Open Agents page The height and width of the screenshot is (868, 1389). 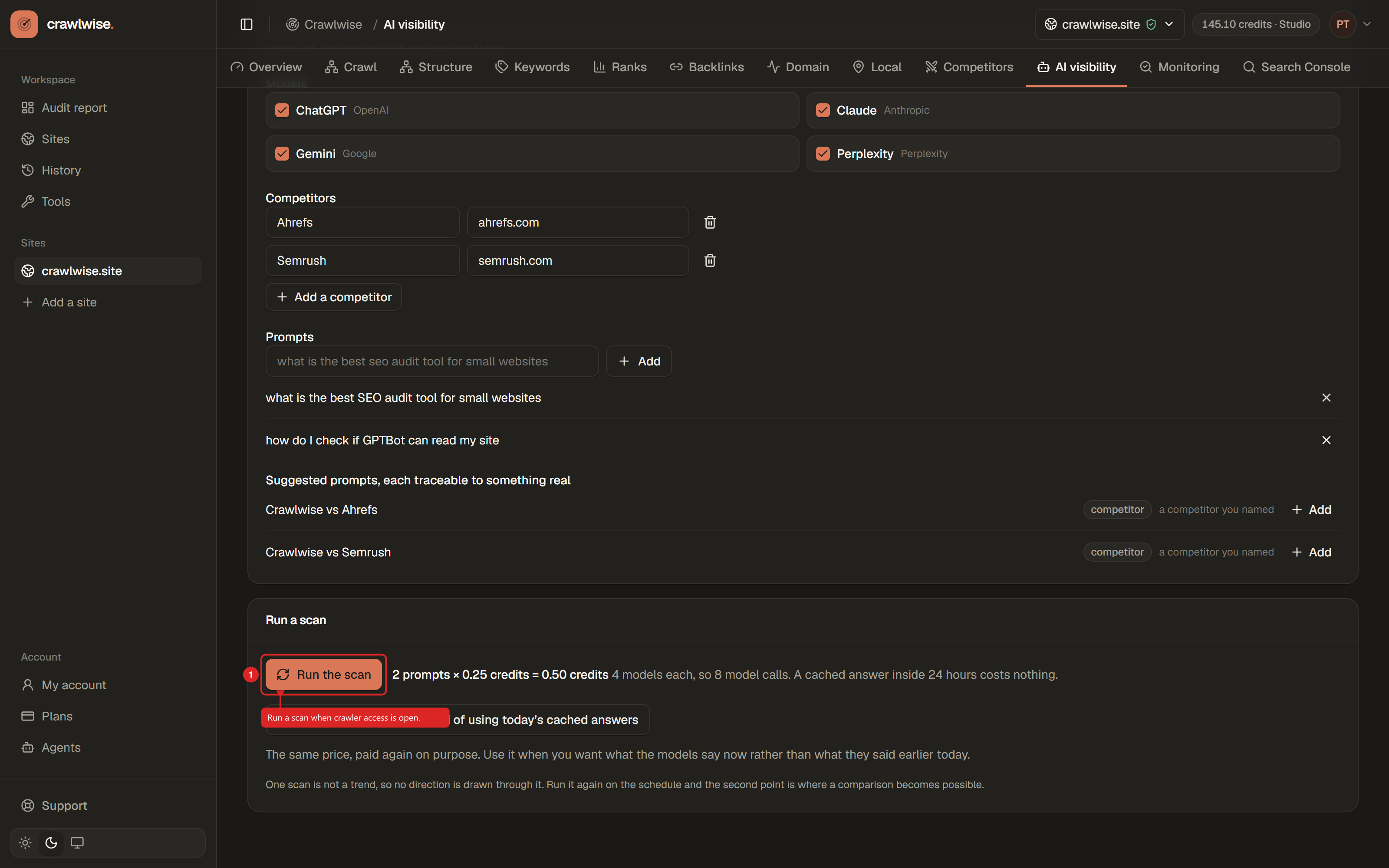tap(108, 747)
